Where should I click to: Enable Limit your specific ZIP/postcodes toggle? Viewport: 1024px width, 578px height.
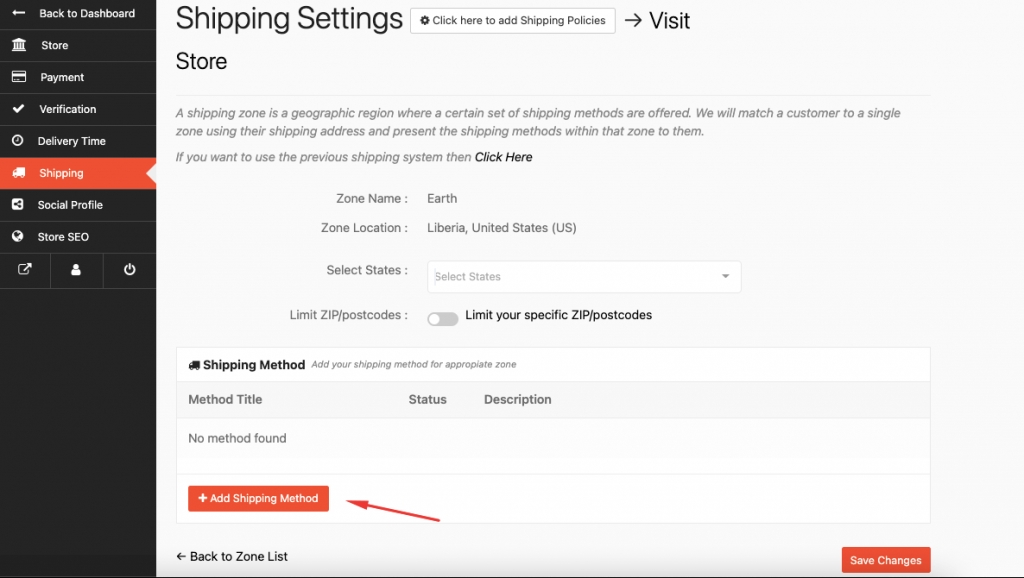pos(443,318)
